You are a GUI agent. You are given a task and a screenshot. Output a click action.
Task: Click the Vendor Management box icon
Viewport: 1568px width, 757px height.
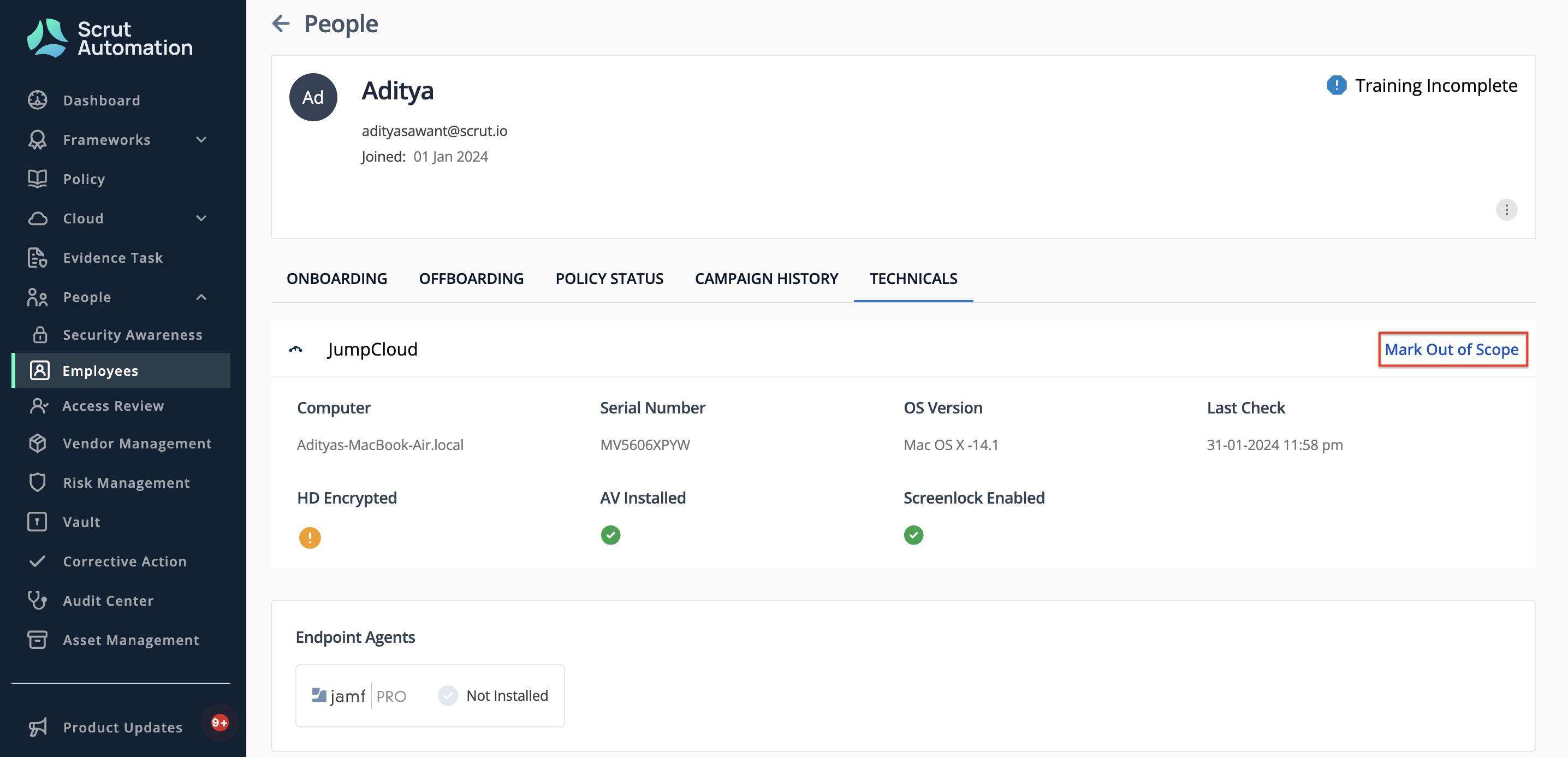point(38,443)
